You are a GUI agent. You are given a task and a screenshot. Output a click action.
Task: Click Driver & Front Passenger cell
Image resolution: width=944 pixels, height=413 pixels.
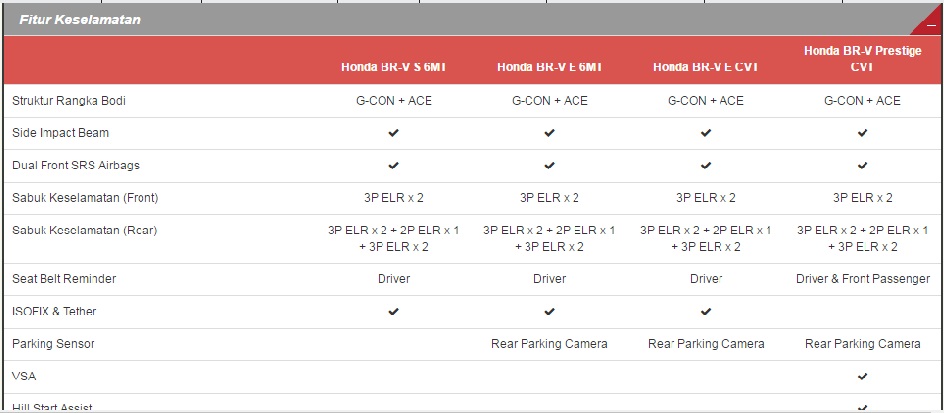click(863, 279)
